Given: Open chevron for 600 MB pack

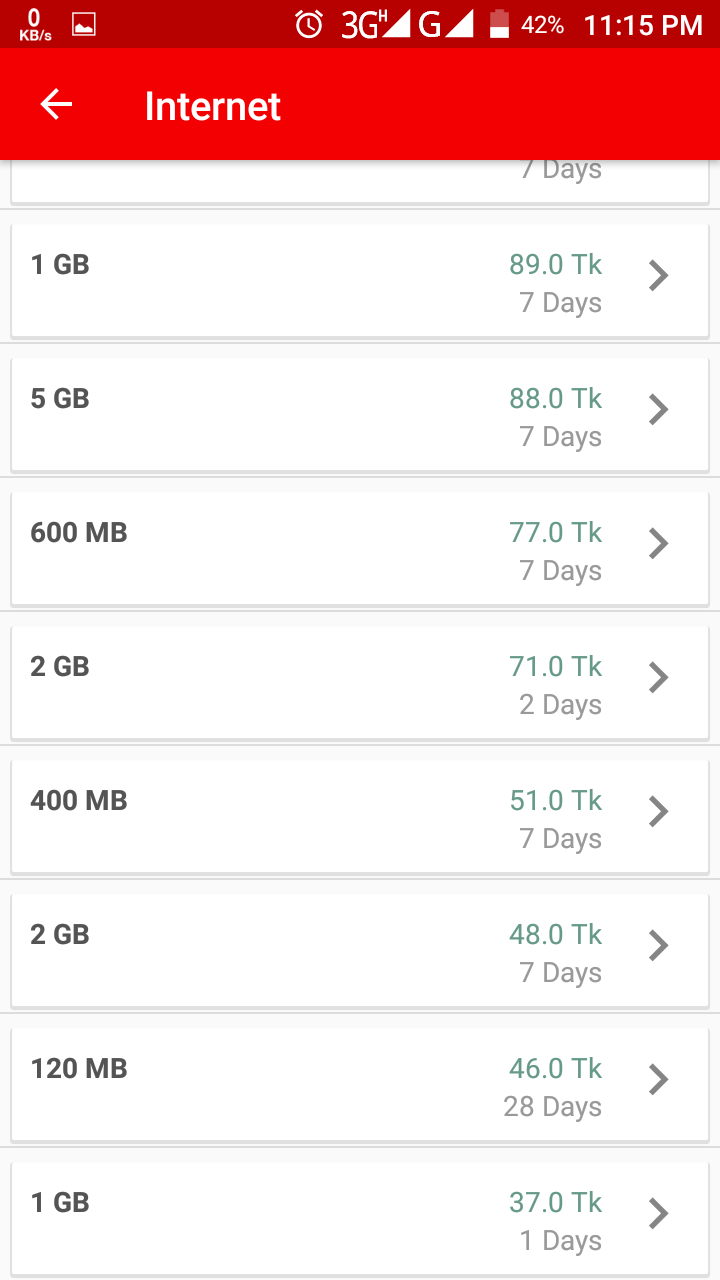Looking at the screenshot, I should tap(658, 543).
